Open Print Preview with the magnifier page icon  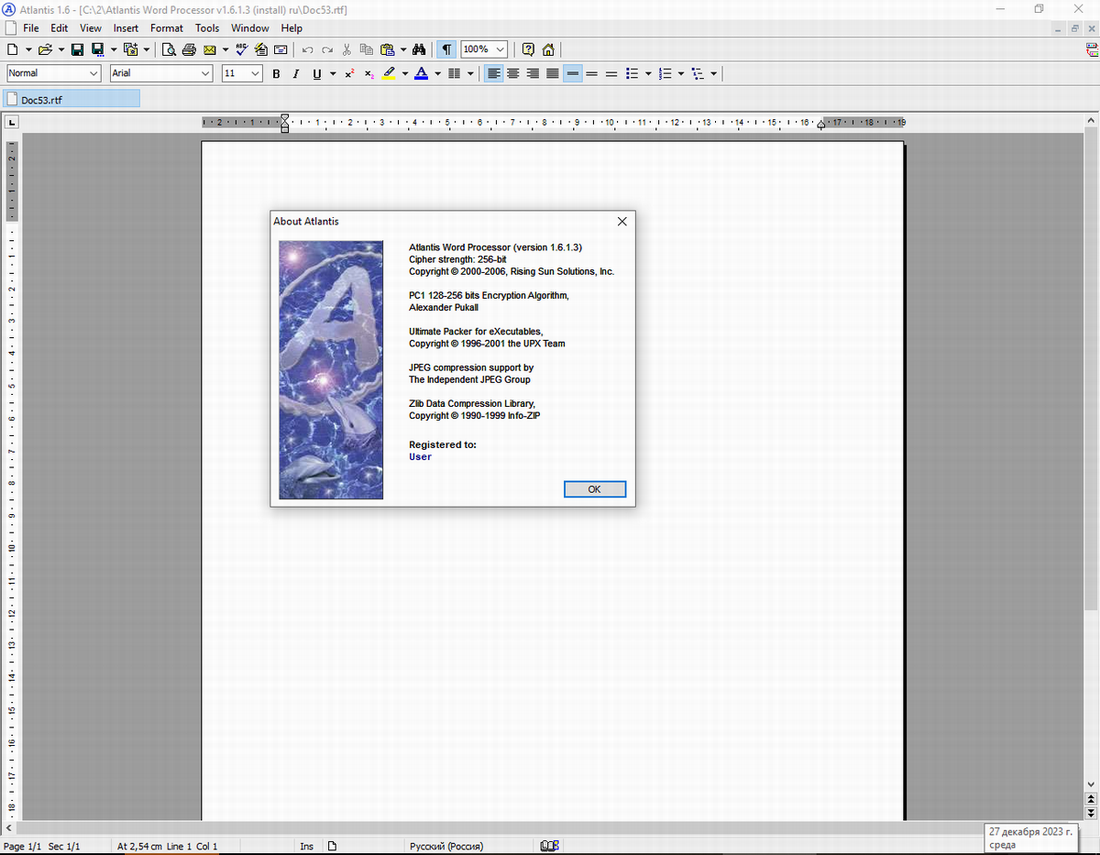pos(168,50)
